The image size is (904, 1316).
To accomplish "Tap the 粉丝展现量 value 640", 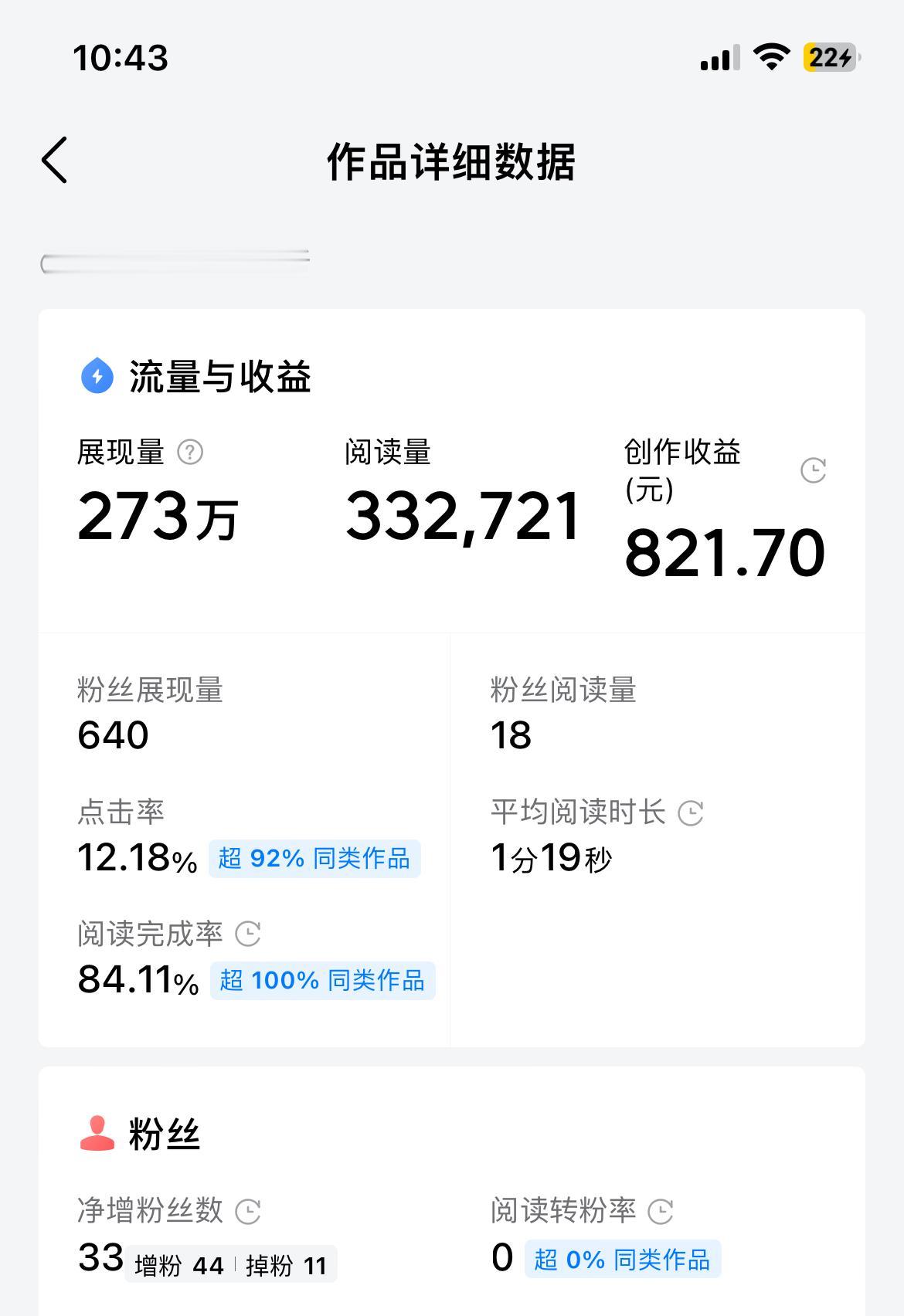I will pyautogui.click(x=113, y=735).
